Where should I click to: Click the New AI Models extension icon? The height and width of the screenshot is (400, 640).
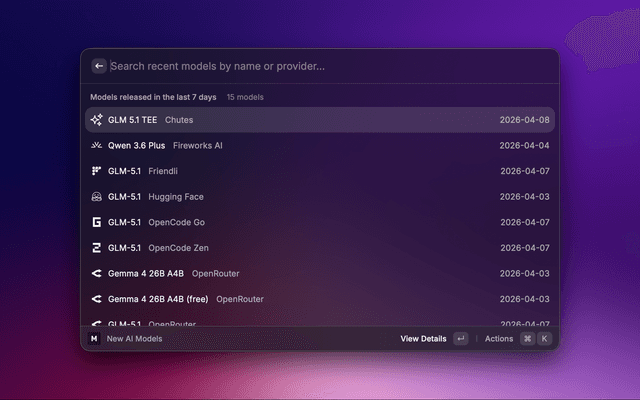click(95, 339)
